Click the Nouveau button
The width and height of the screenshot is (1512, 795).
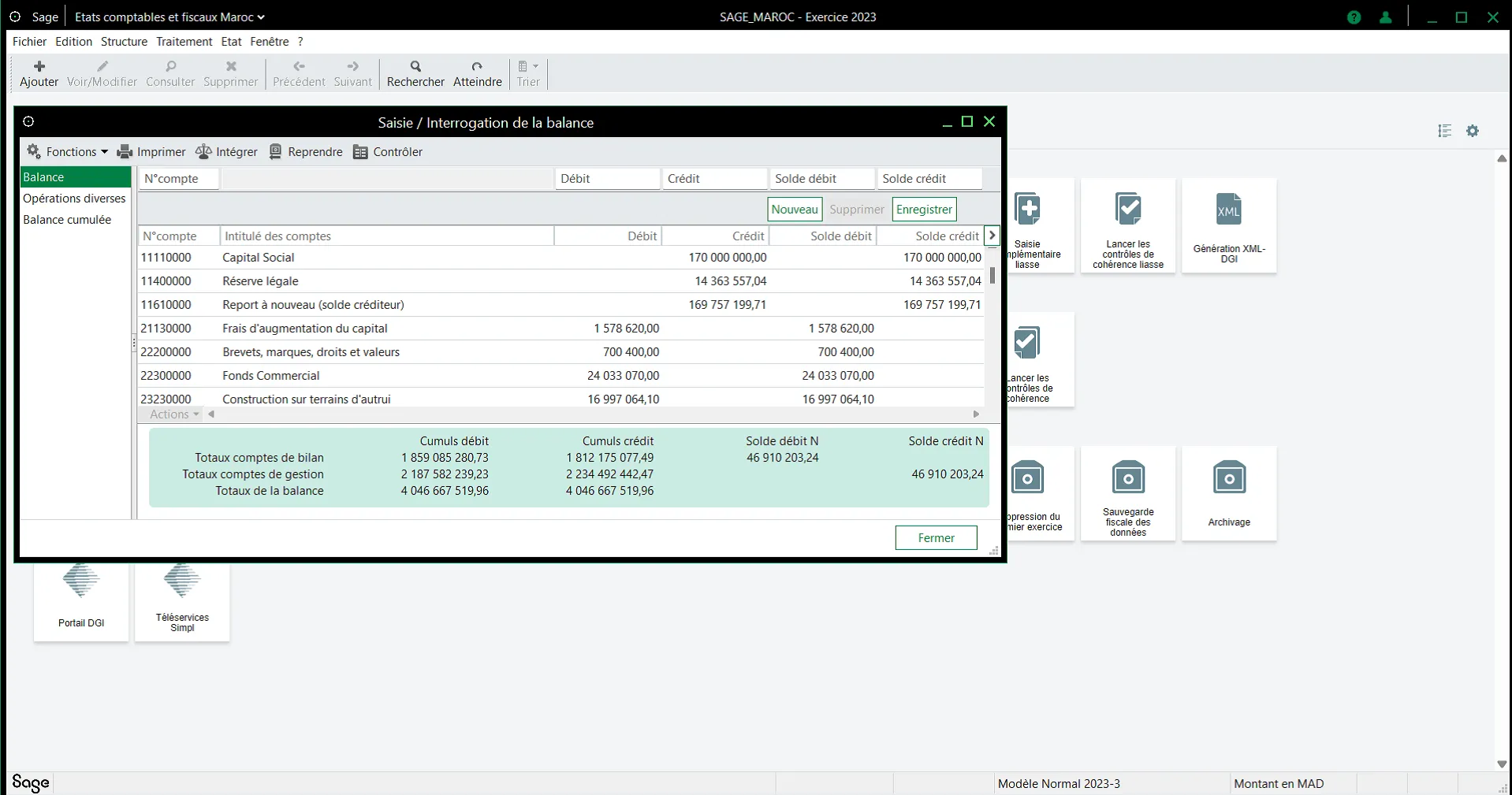[x=795, y=210]
